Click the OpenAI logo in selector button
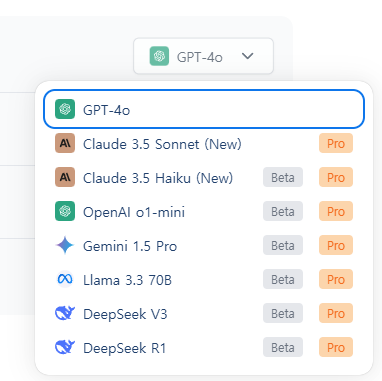Screen dimensions: 382x381 159,56
